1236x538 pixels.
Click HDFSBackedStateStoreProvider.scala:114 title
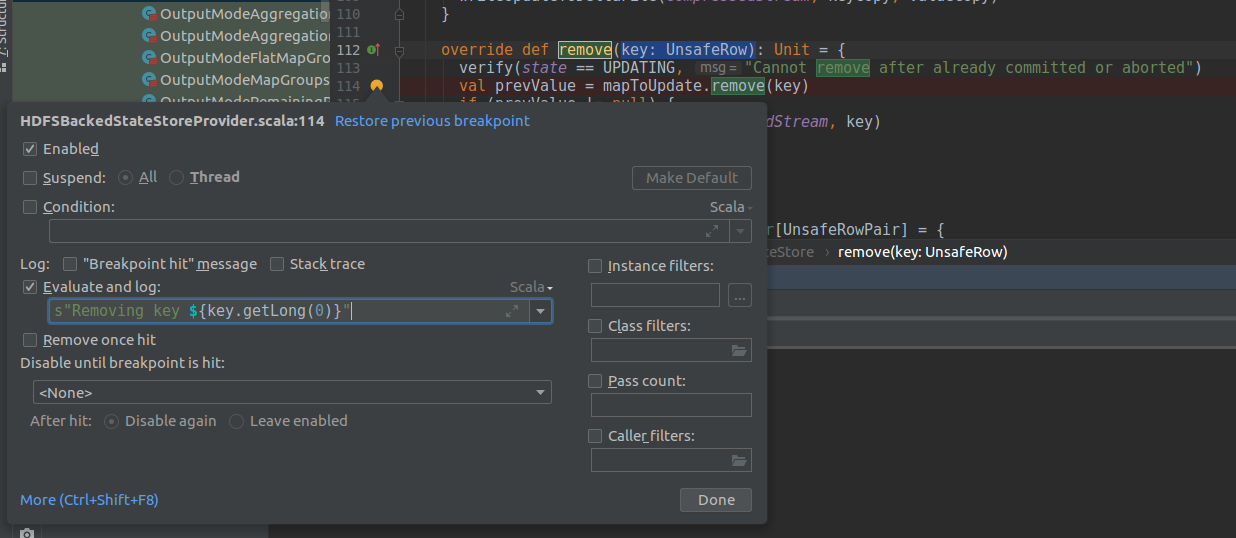point(172,121)
